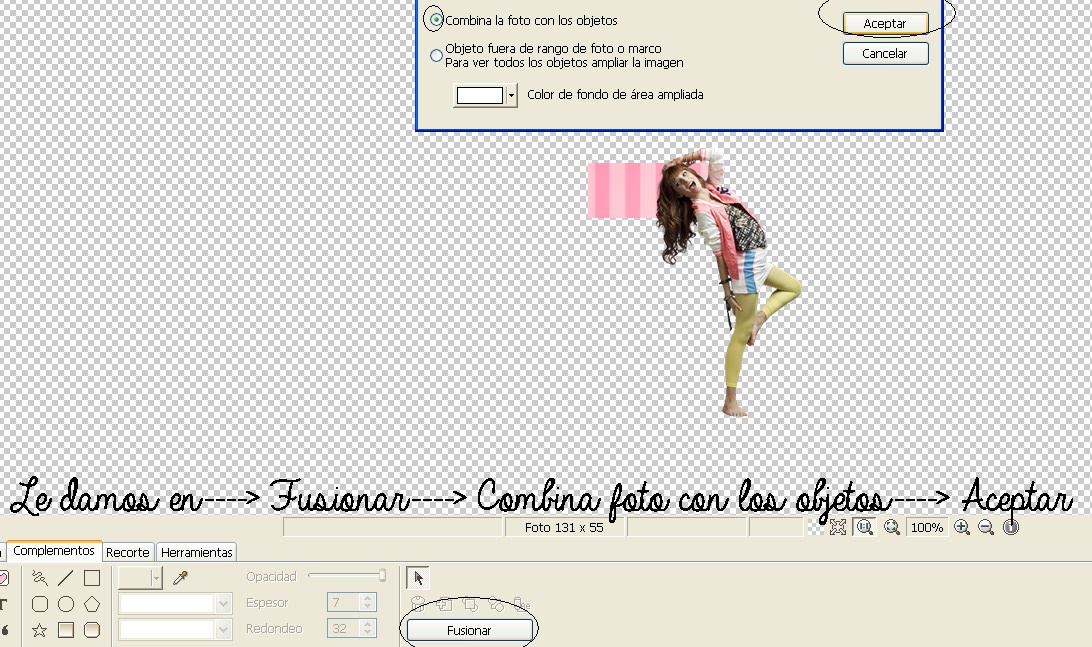Select 'Combina la foto con los objetos' option

point(436,20)
